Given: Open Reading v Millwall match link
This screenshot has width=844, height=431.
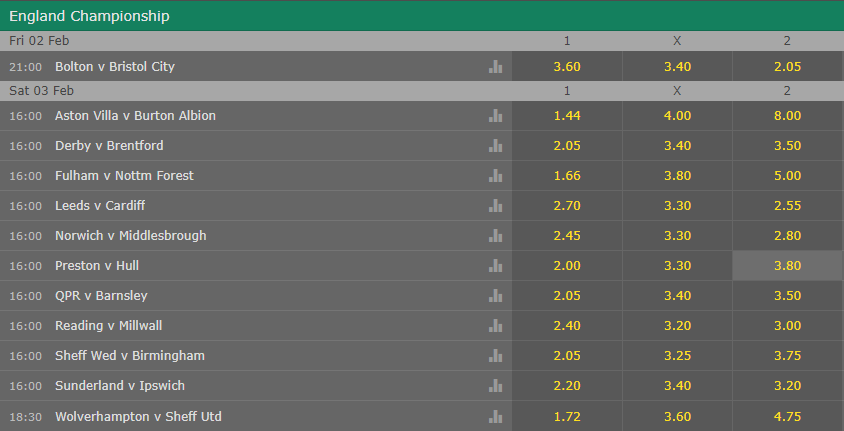Looking at the screenshot, I should (x=108, y=326).
